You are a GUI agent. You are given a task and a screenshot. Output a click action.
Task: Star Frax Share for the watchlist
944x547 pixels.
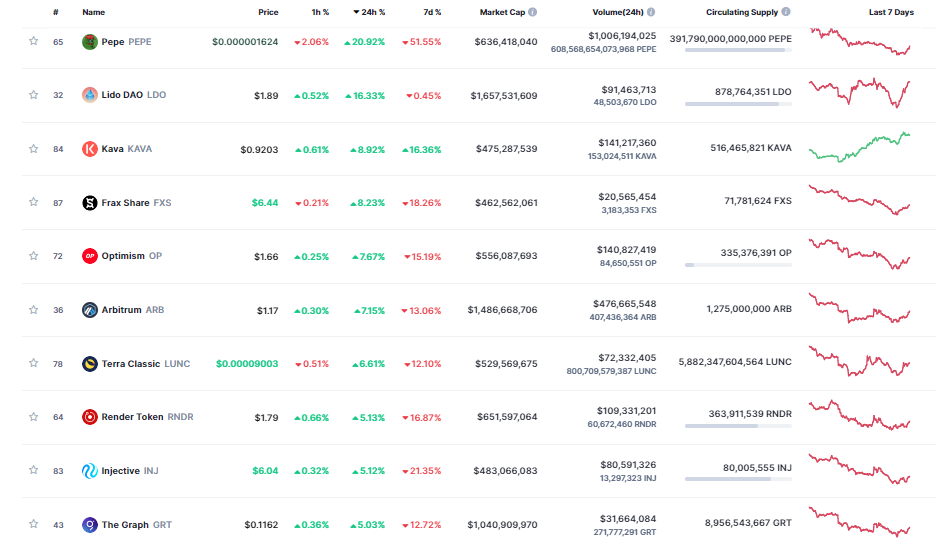pyautogui.click(x=34, y=202)
